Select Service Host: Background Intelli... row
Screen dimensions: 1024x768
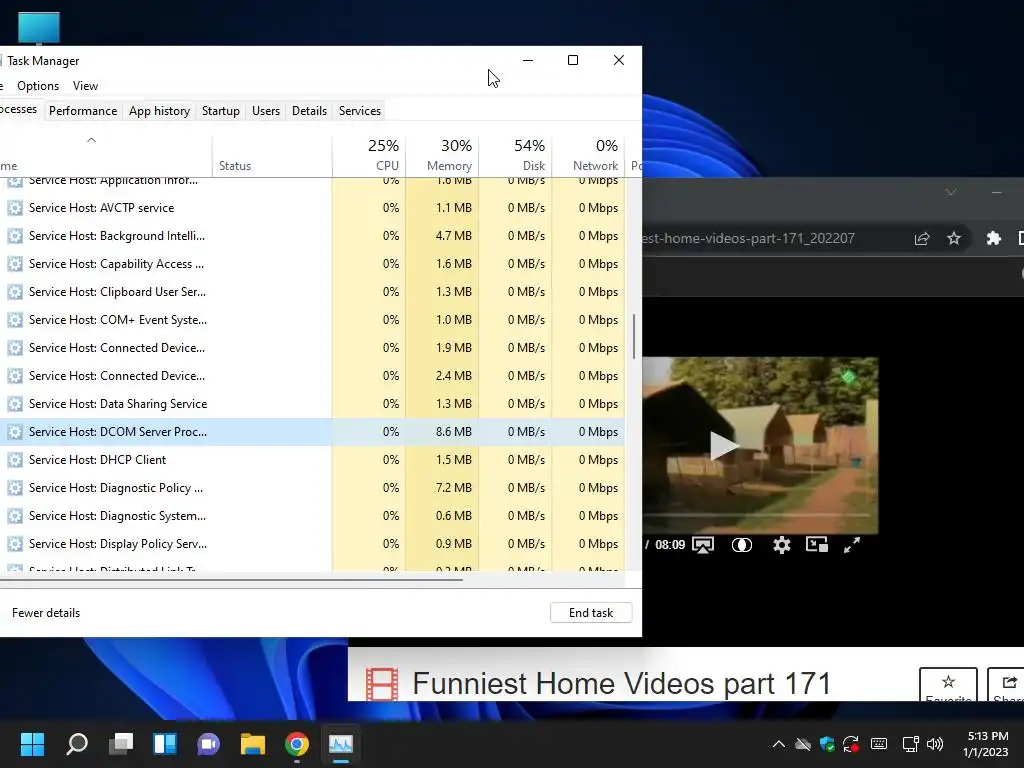click(312, 236)
